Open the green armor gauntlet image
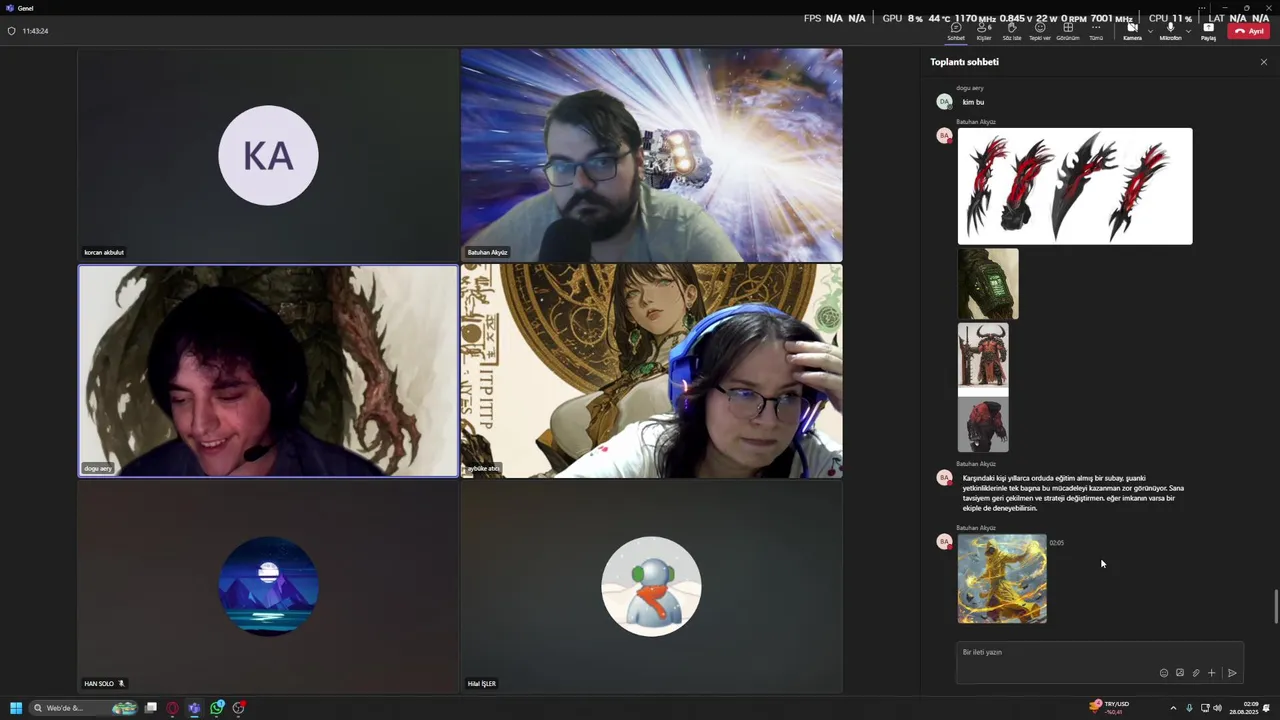The width and height of the screenshot is (1280, 720). (988, 284)
